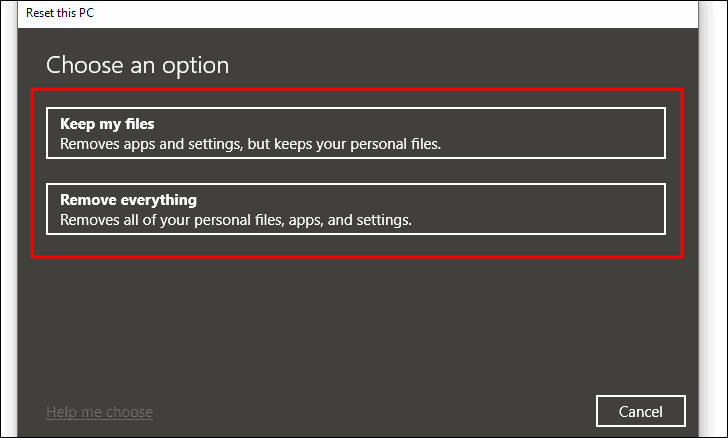Open the Help me choose link
The image size is (728, 438).
[99, 412]
